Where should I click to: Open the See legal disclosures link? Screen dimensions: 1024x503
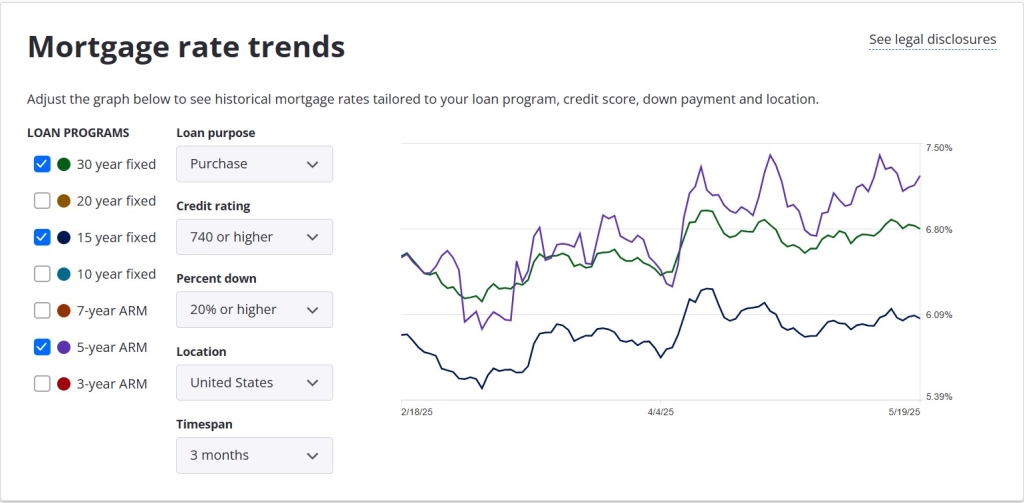[932, 40]
